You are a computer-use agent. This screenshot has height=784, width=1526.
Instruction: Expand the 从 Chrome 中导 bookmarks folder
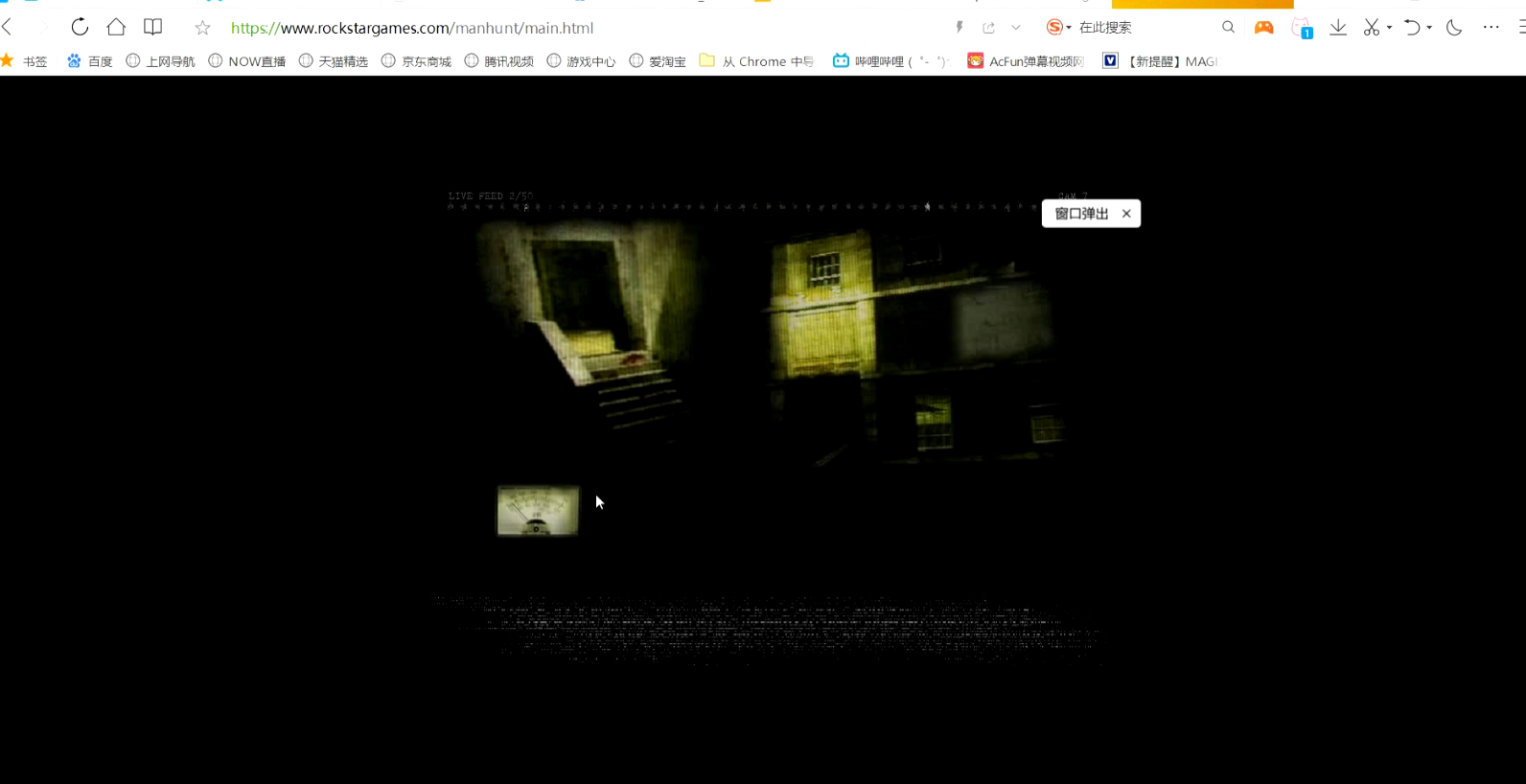click(x=756, y=61)
